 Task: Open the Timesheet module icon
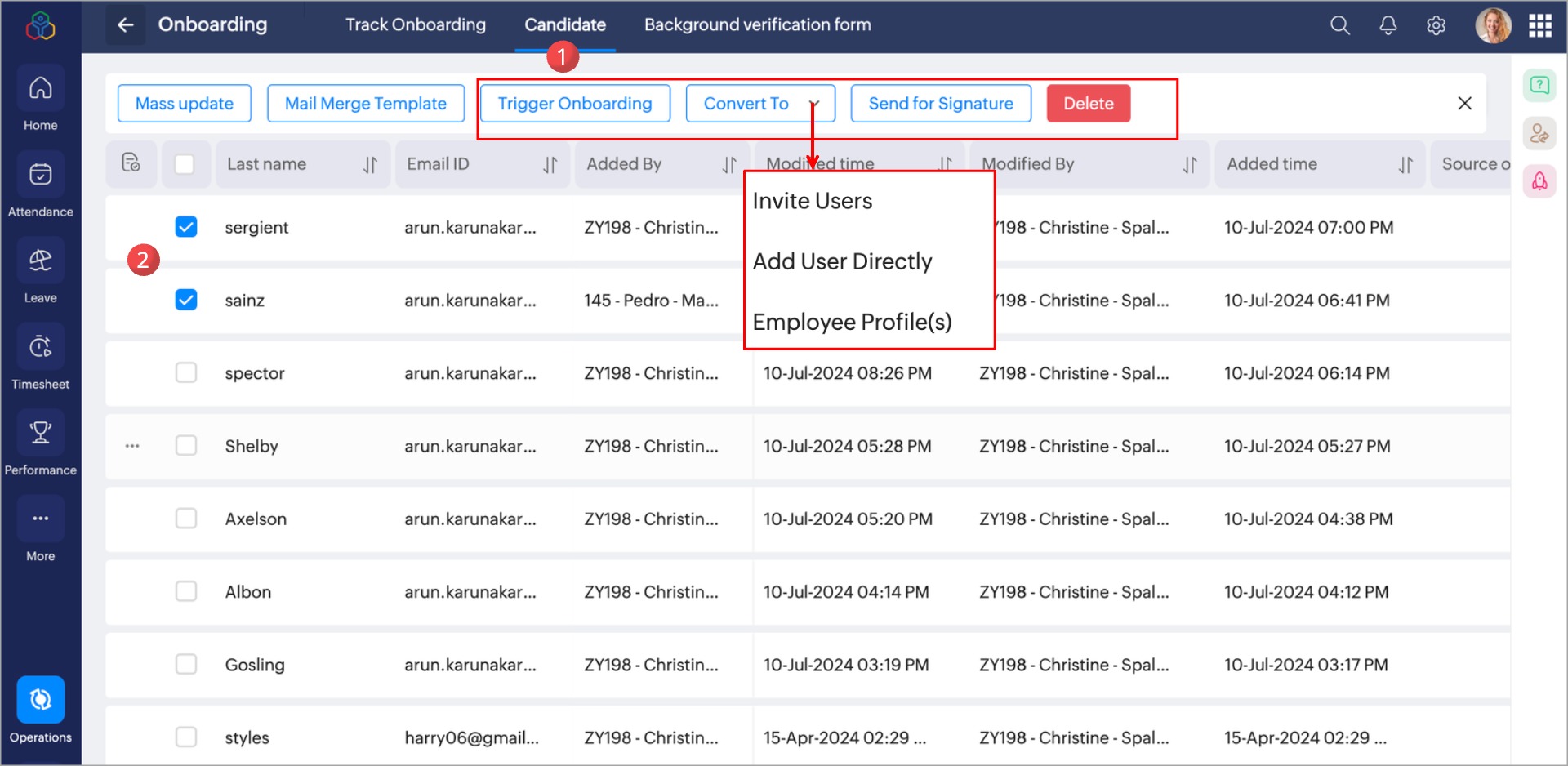click(40, 347)
